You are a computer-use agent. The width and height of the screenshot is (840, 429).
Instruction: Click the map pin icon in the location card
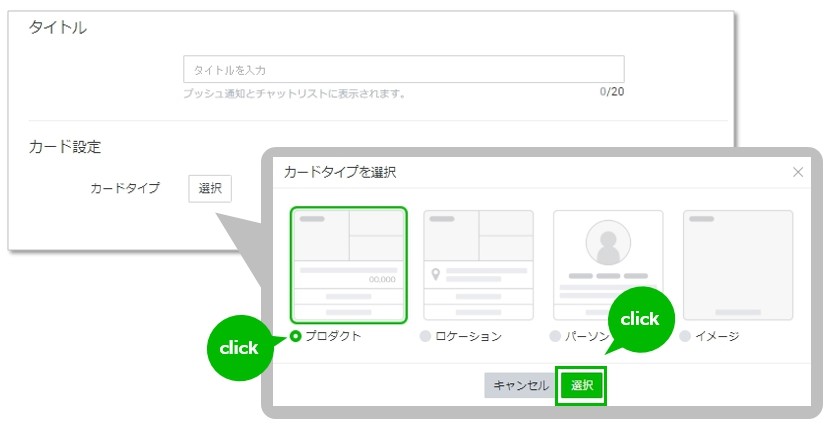[x=436, y=274]
